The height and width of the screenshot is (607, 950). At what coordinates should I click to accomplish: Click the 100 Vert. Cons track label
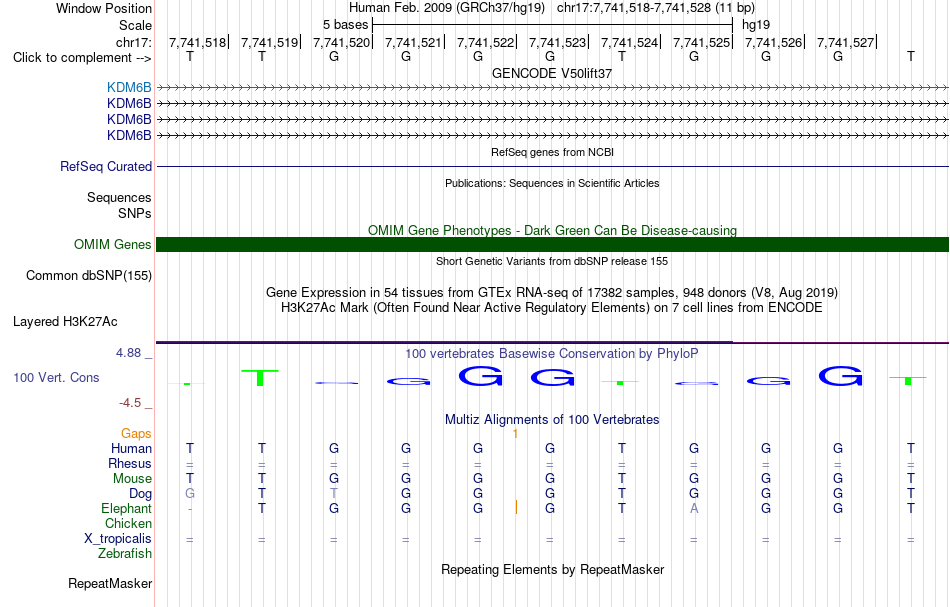[56, 377]
